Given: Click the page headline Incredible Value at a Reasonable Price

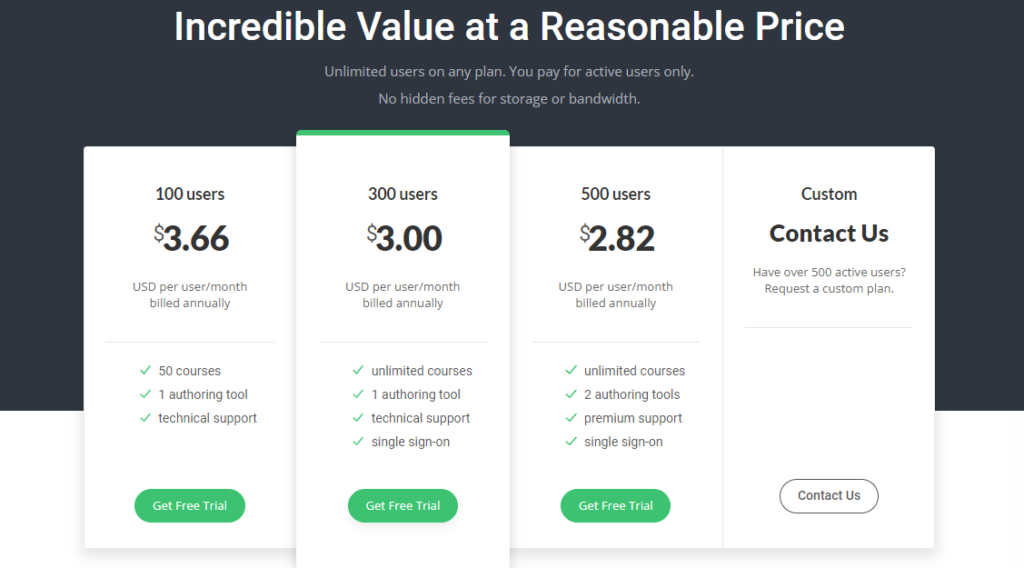Looking at the screenshot, I should pos(509,27).
